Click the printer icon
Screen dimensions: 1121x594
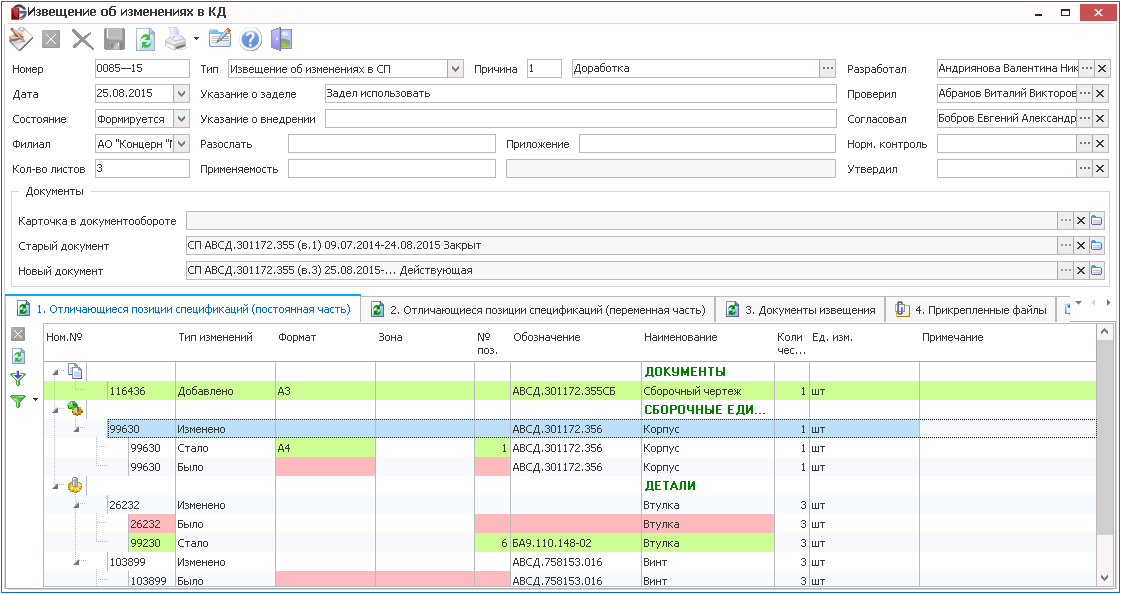176,39
